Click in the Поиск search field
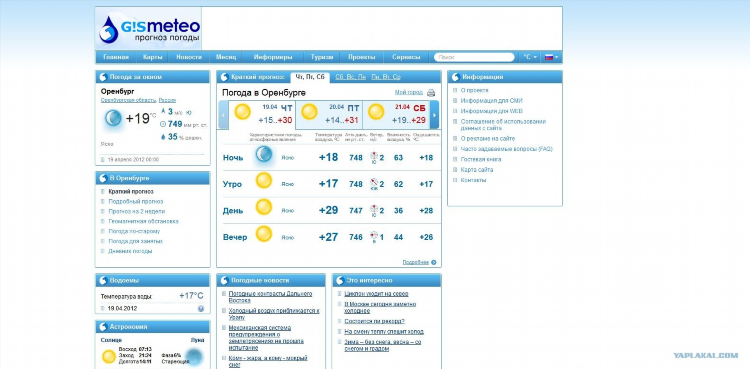 point(474,57)
